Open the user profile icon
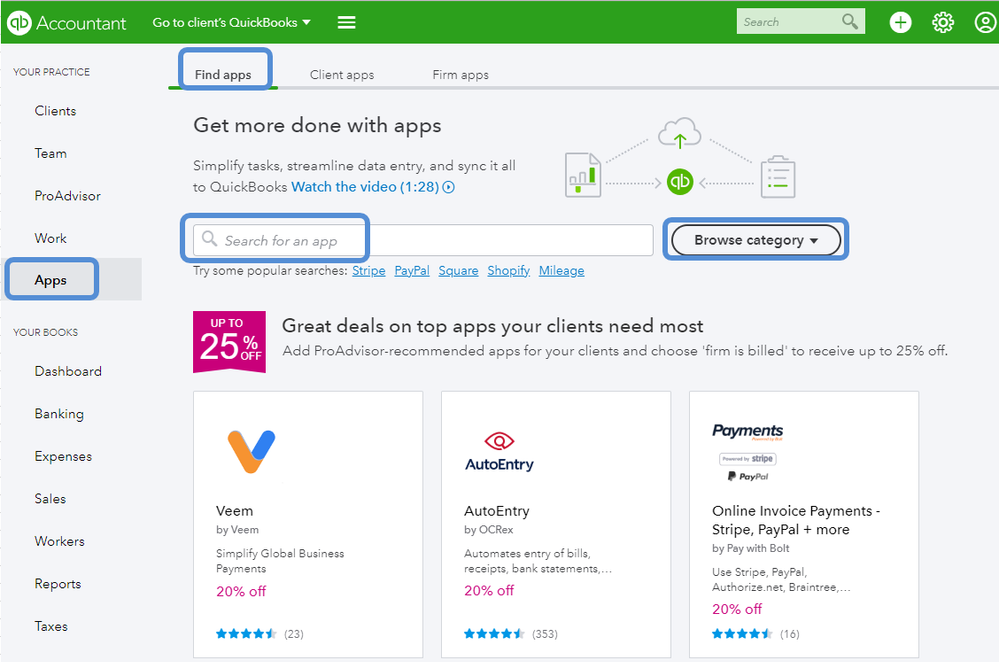The height and width of the screenshot is (662, 999). [985, 23]
